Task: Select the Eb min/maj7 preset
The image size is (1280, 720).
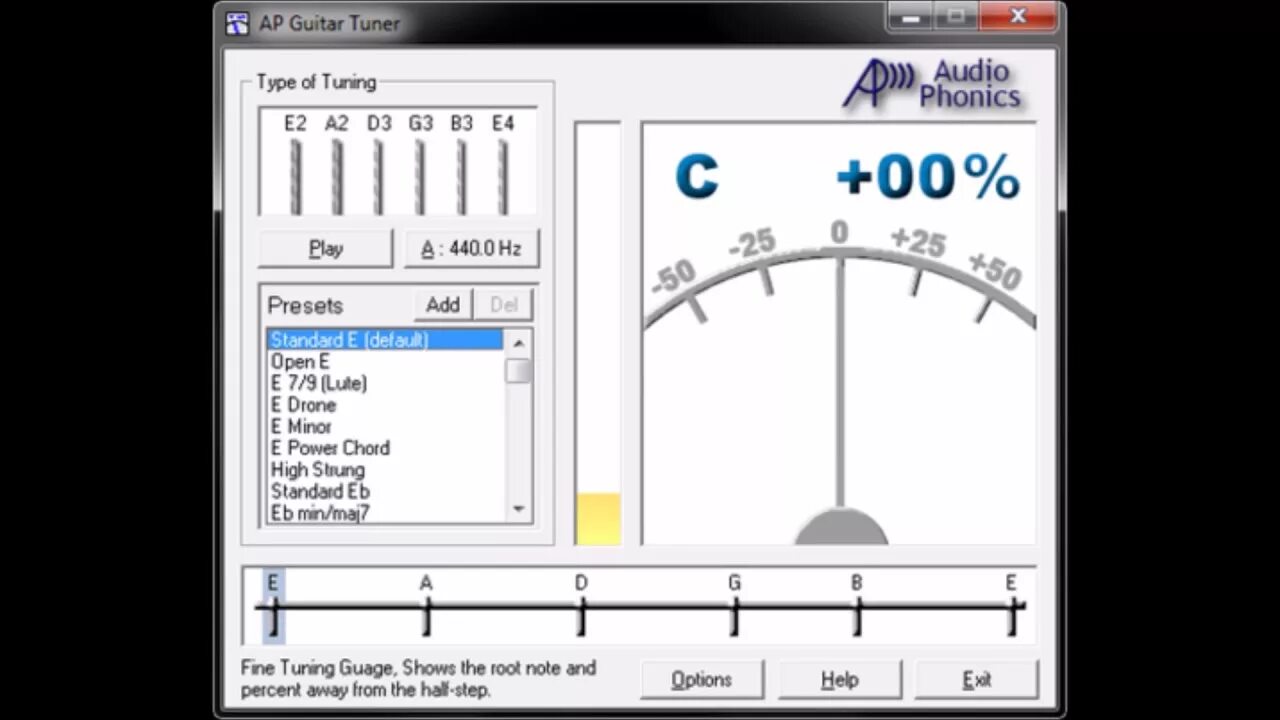Action: (x=386, y=513)
